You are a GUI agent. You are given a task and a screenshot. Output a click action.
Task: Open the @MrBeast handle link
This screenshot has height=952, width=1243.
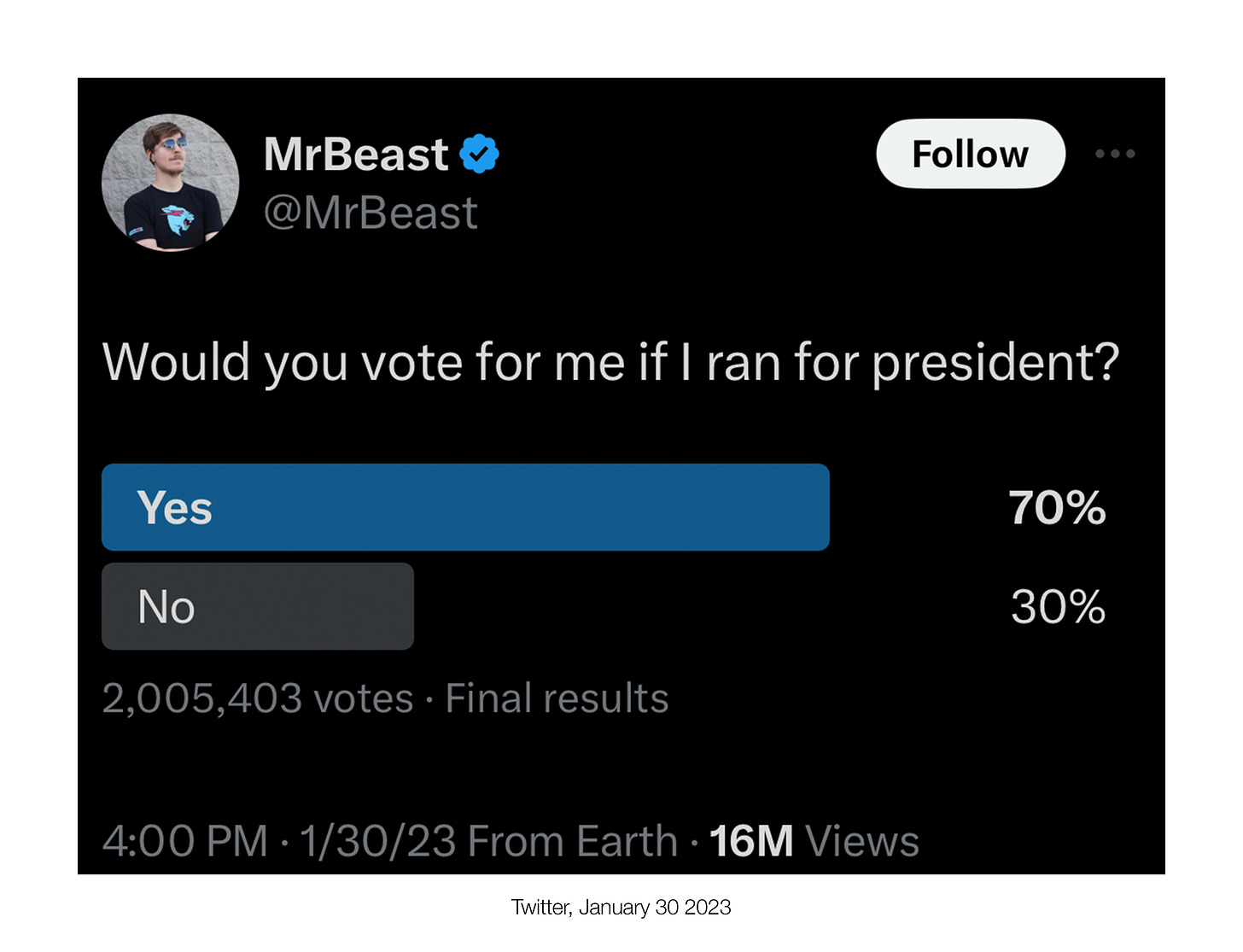(371, 213)
